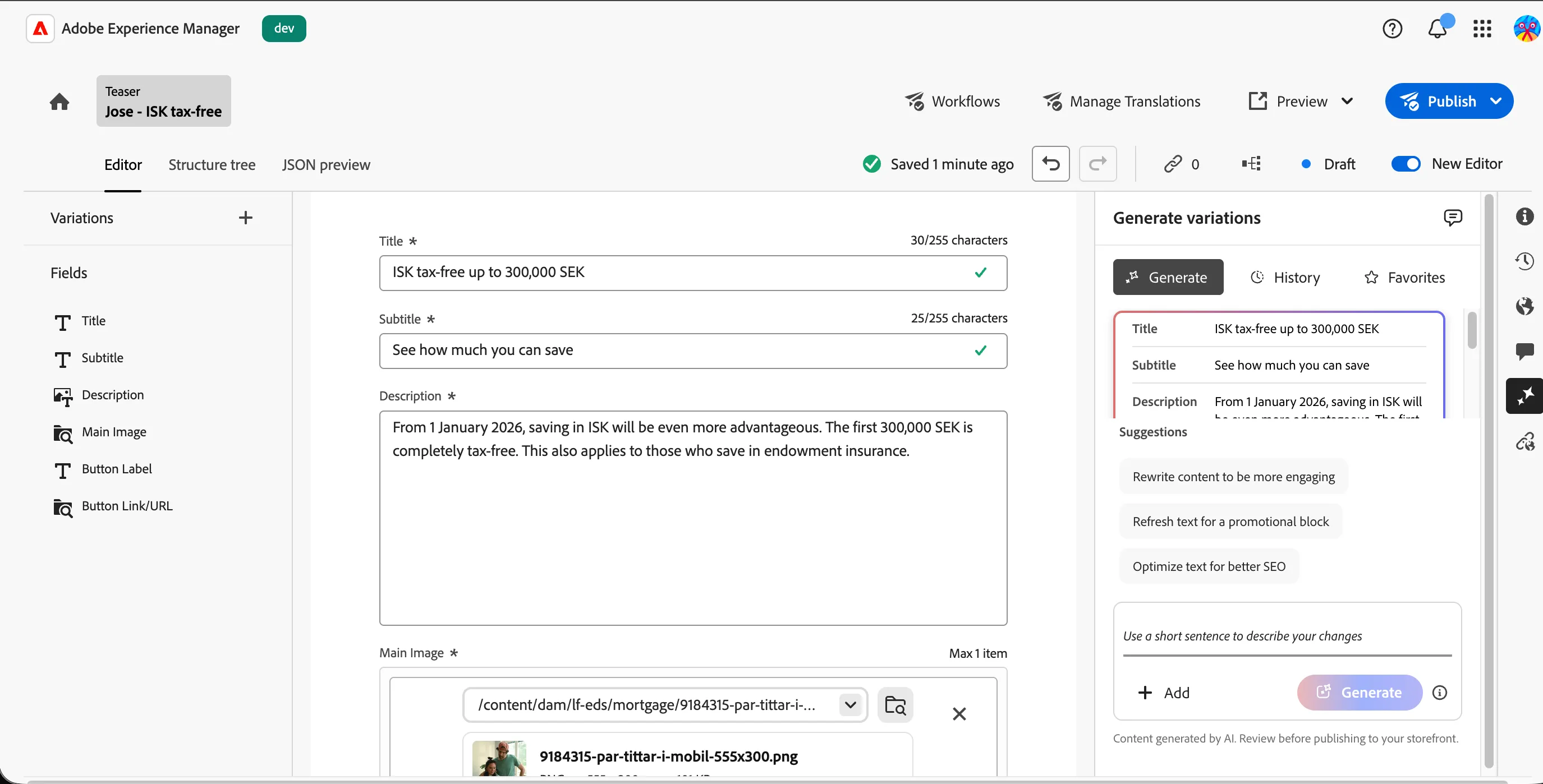Switch to the Structure tree tab
Screen dimensions: 1543x784
coord(212,164)
